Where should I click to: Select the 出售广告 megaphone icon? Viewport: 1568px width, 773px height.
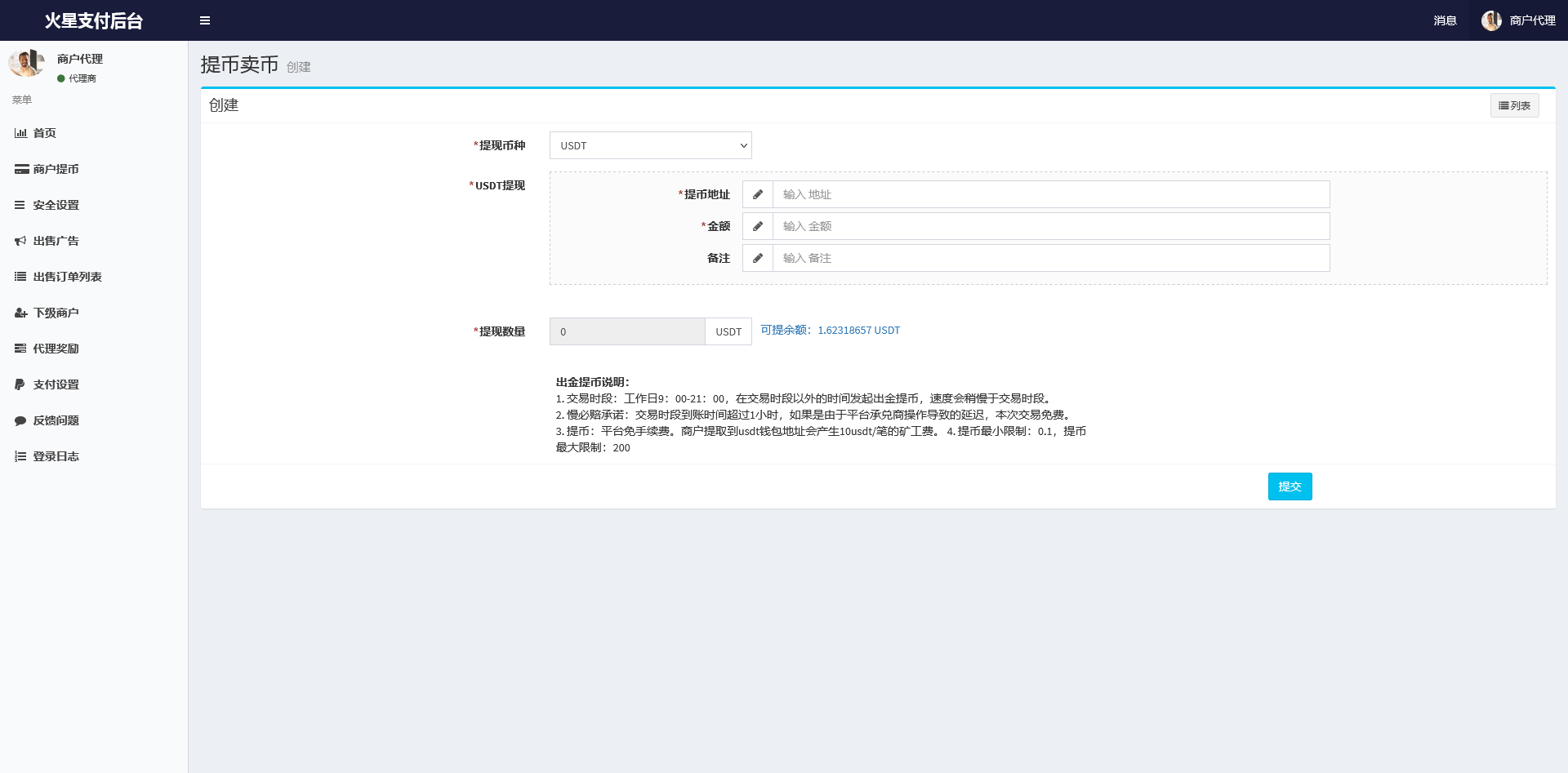(x=21, y=241)
